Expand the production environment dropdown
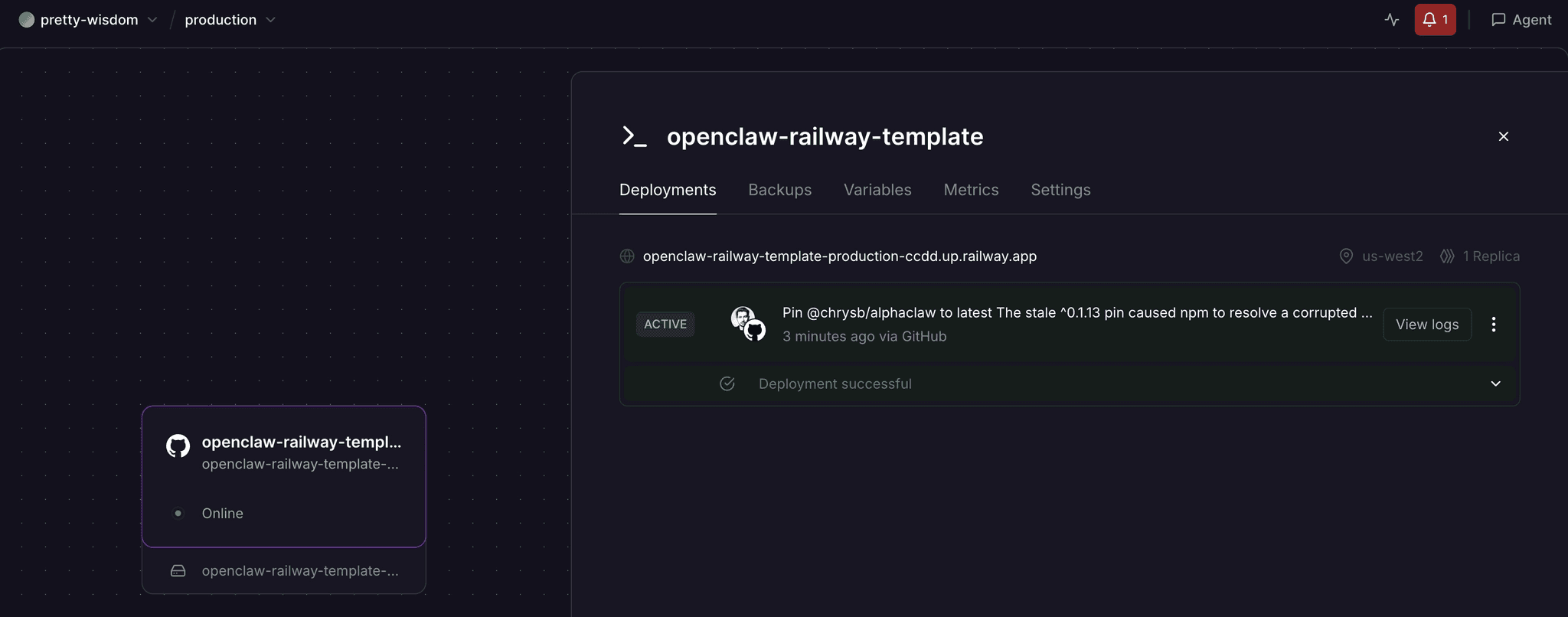 270,20
